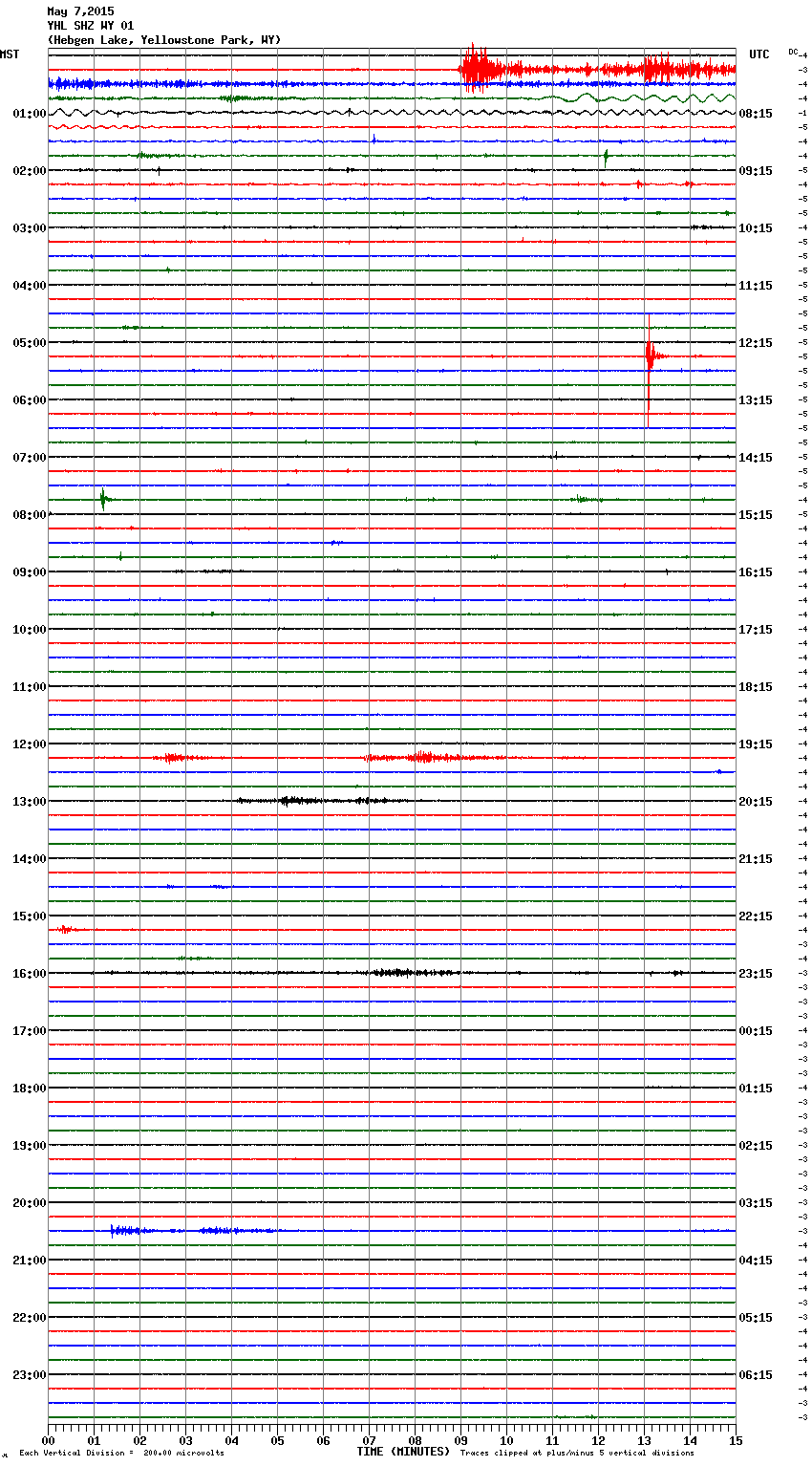Click minute 08 on the bottom axis
This screenshot has height=1466, width=812.
(415, 1440)
